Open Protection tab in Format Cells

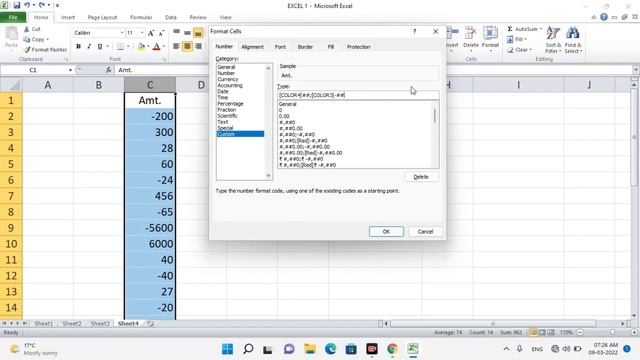[358, 47]
